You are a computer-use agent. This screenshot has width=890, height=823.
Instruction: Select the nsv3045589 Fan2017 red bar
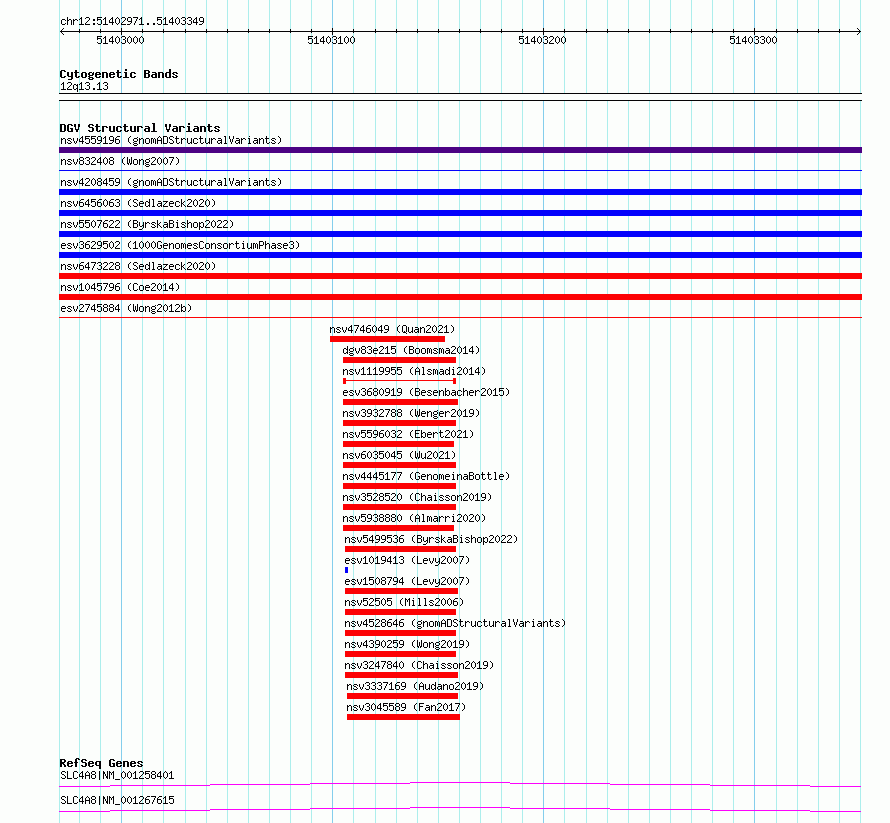click(404, 717)
